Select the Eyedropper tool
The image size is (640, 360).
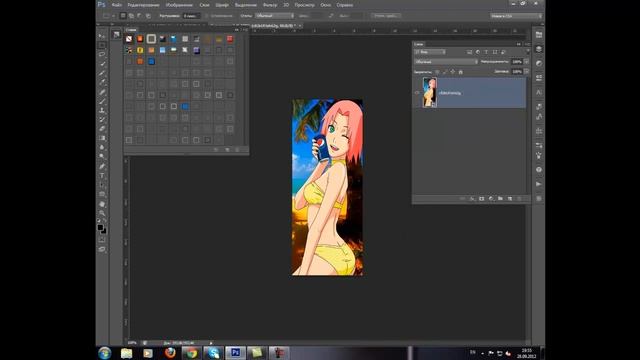pyautogui.click(x=102, y=82)
